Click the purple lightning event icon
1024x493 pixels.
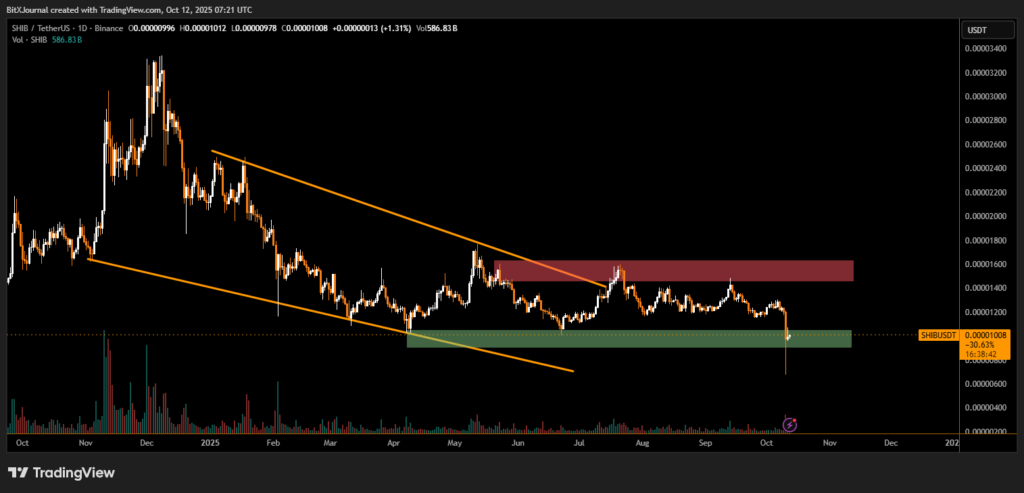click(789, 424)
